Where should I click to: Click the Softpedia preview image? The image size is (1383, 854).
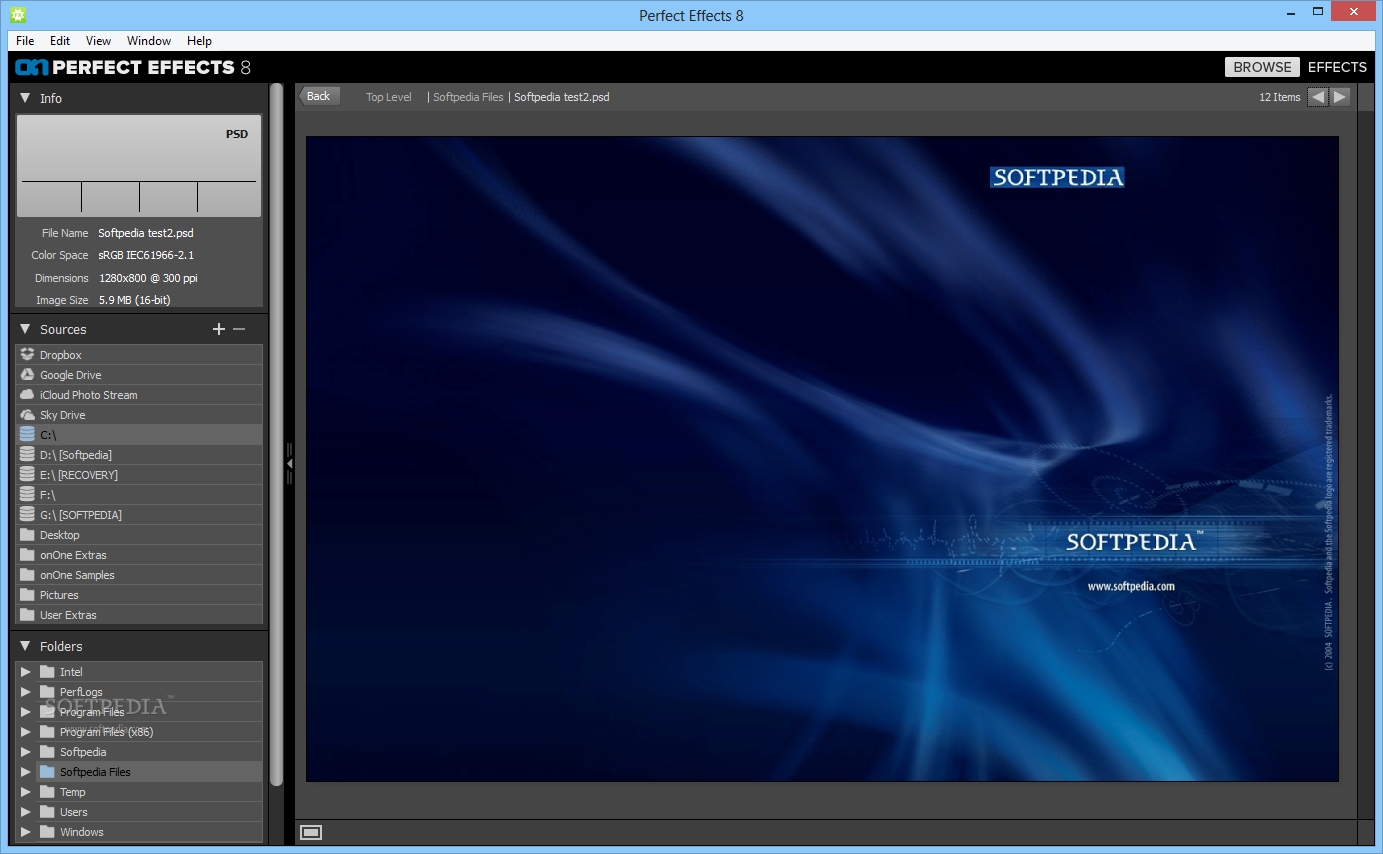(822, 459)
